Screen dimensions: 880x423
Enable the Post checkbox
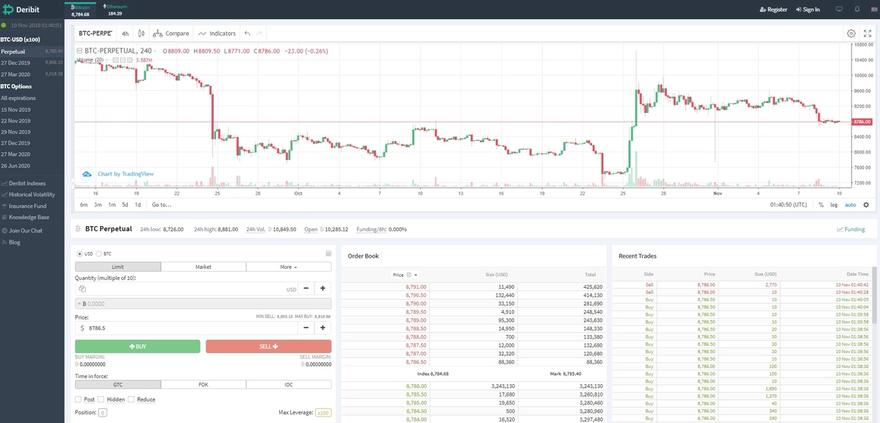coord(78,399)
